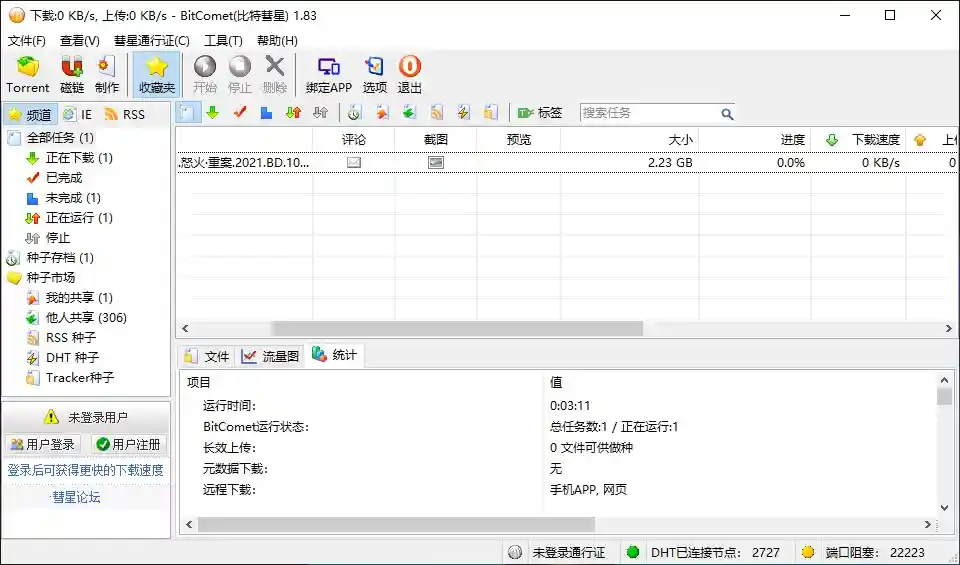Open the 制作 torrent maker
Image resolution: width=960 pixels, height=565 pixels.
[x=107, y=75]
